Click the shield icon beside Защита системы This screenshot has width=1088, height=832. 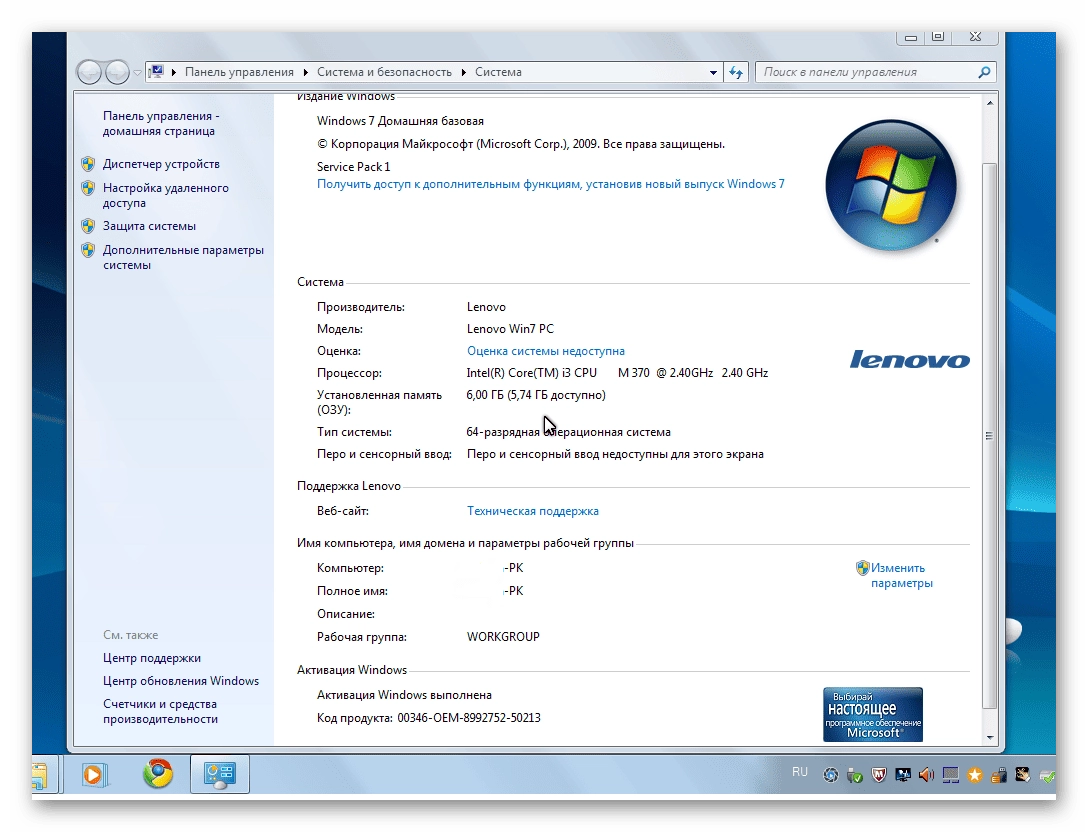pos(88,226)
